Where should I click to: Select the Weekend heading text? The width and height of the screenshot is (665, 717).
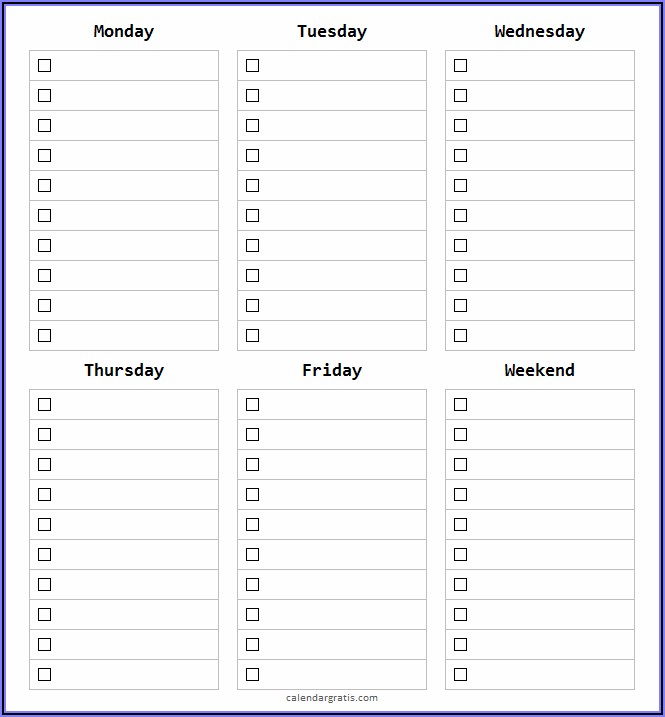pyautogui.click(x=539, y=370)
